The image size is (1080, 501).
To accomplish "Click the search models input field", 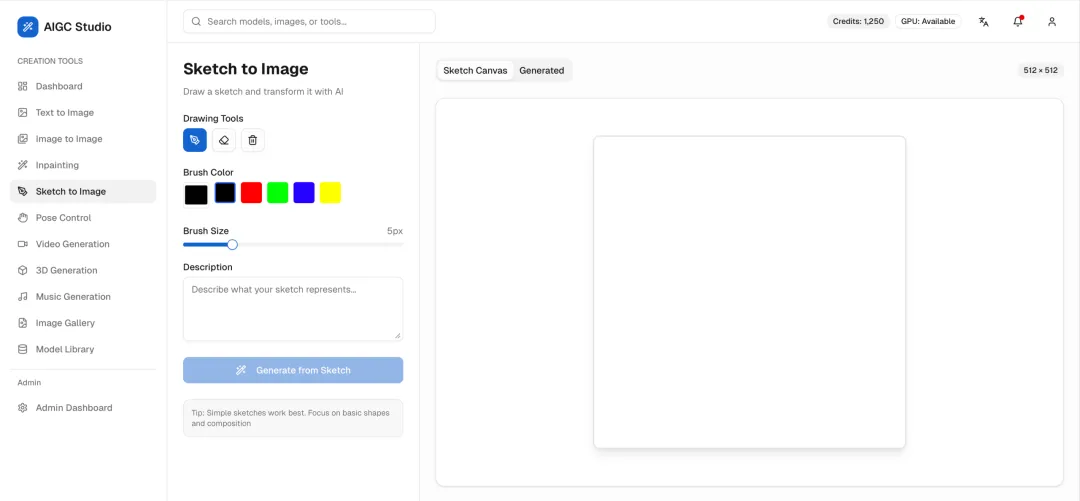I will pyautogui.click(x=309, y=21).
